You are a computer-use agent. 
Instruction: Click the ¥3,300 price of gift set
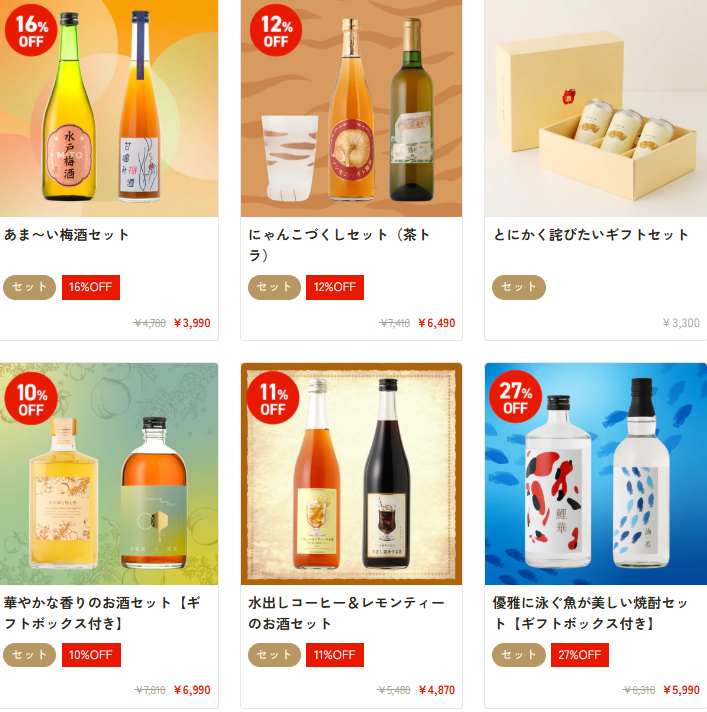(681, 323)
